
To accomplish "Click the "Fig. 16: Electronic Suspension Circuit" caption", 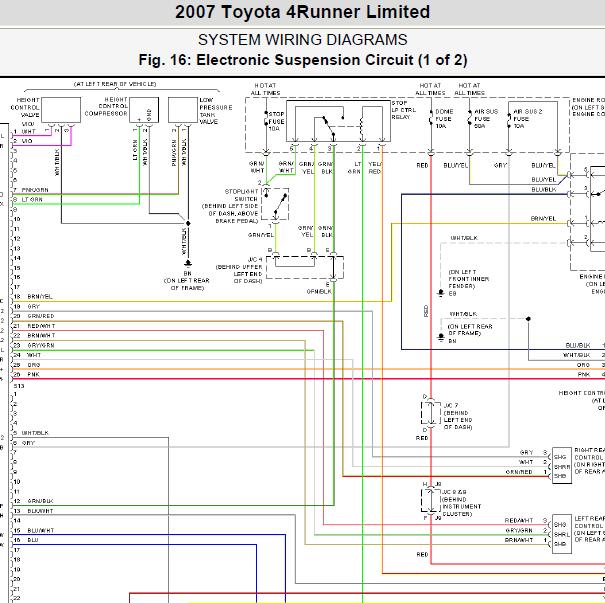I will point(276,60).
